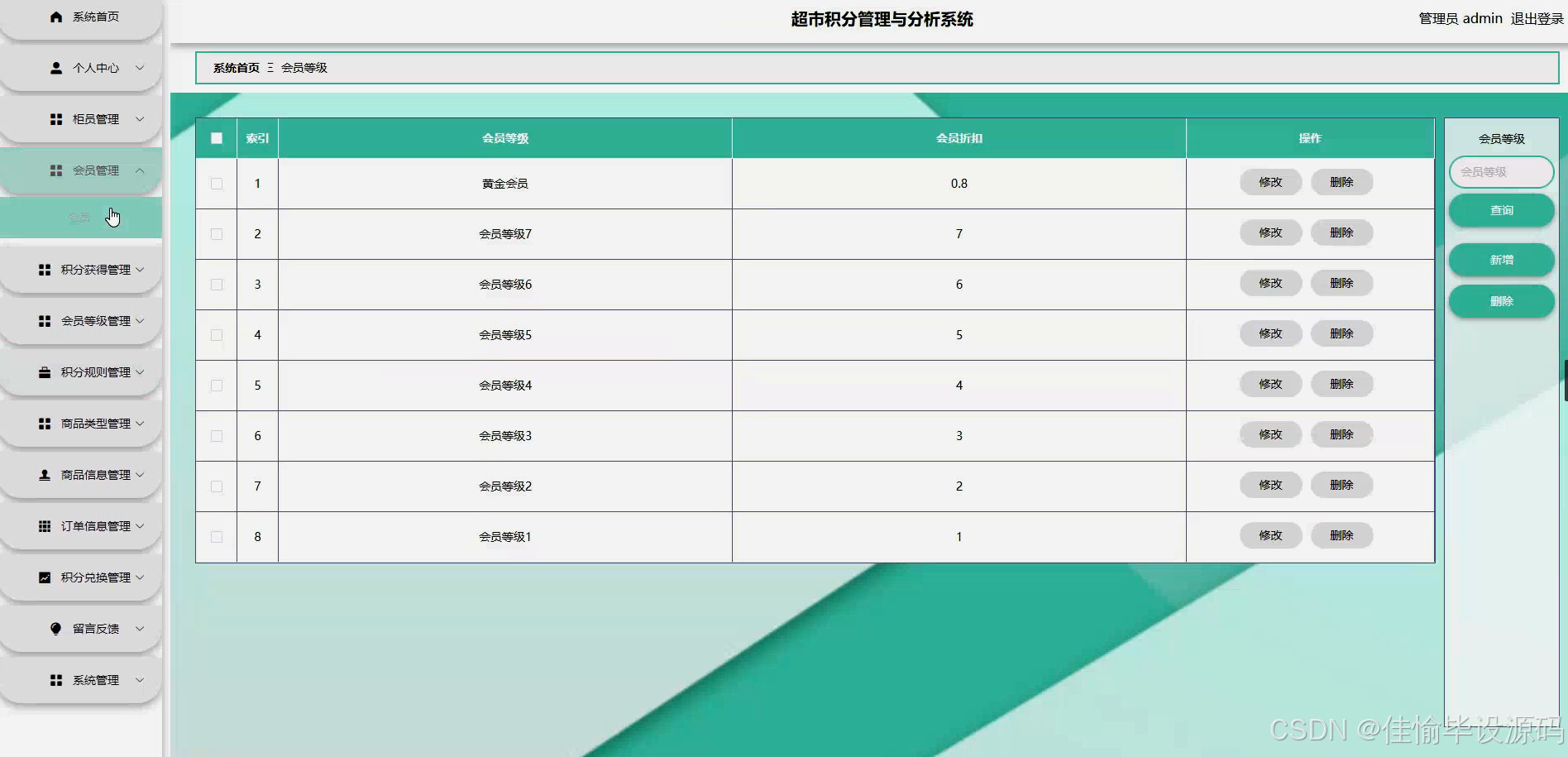The image size is (1568, 757).
Task: Check the box for row 会员等级7
Action: coord(217,234)
